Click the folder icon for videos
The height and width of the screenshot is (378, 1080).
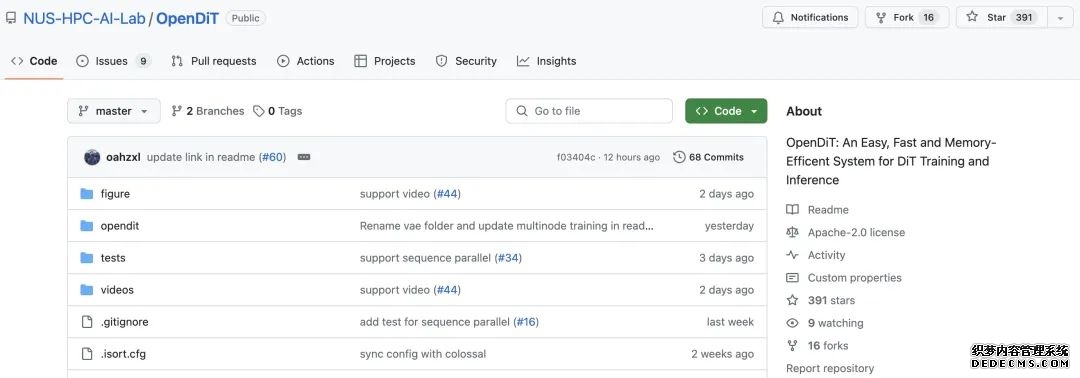pos(87,290)
